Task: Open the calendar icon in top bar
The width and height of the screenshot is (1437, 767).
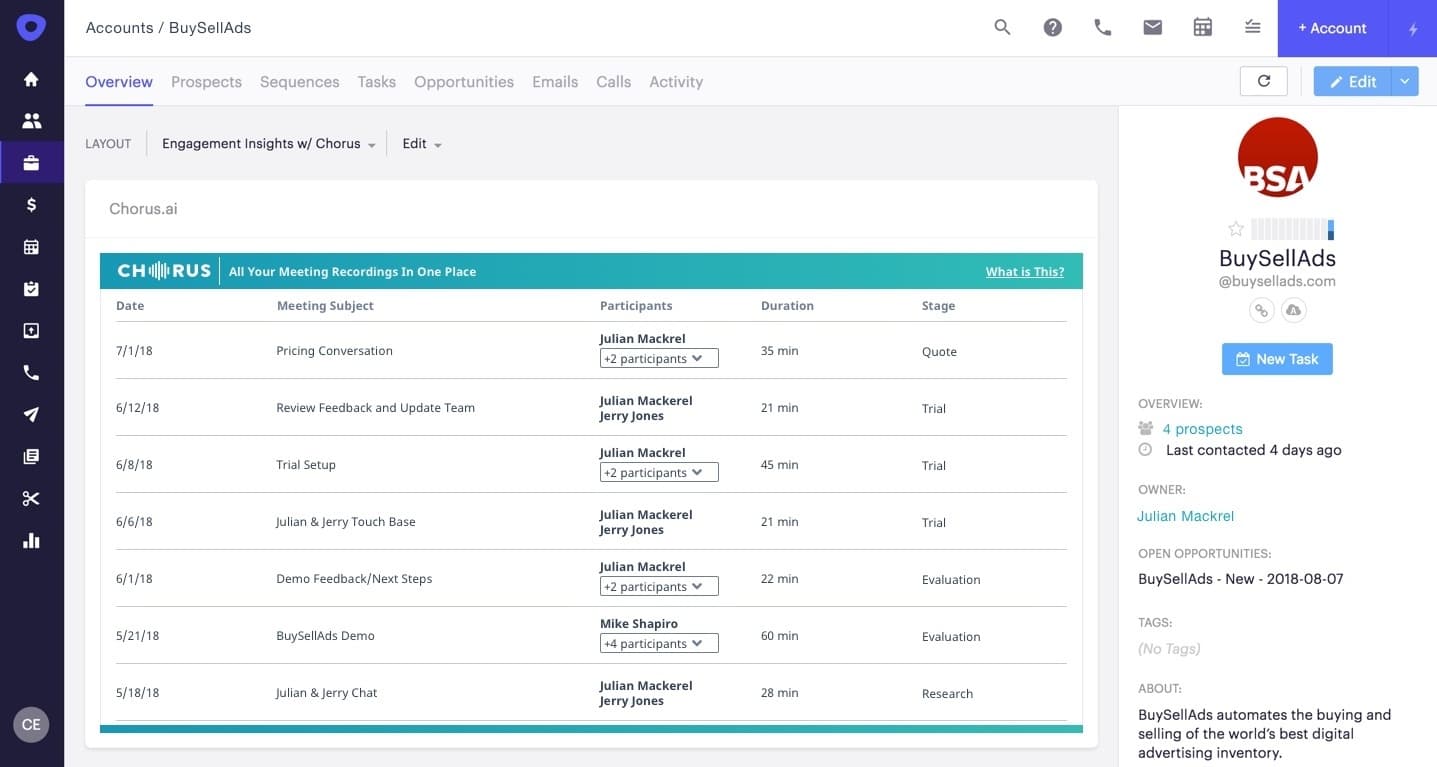Action: (x=1202, y=28)
